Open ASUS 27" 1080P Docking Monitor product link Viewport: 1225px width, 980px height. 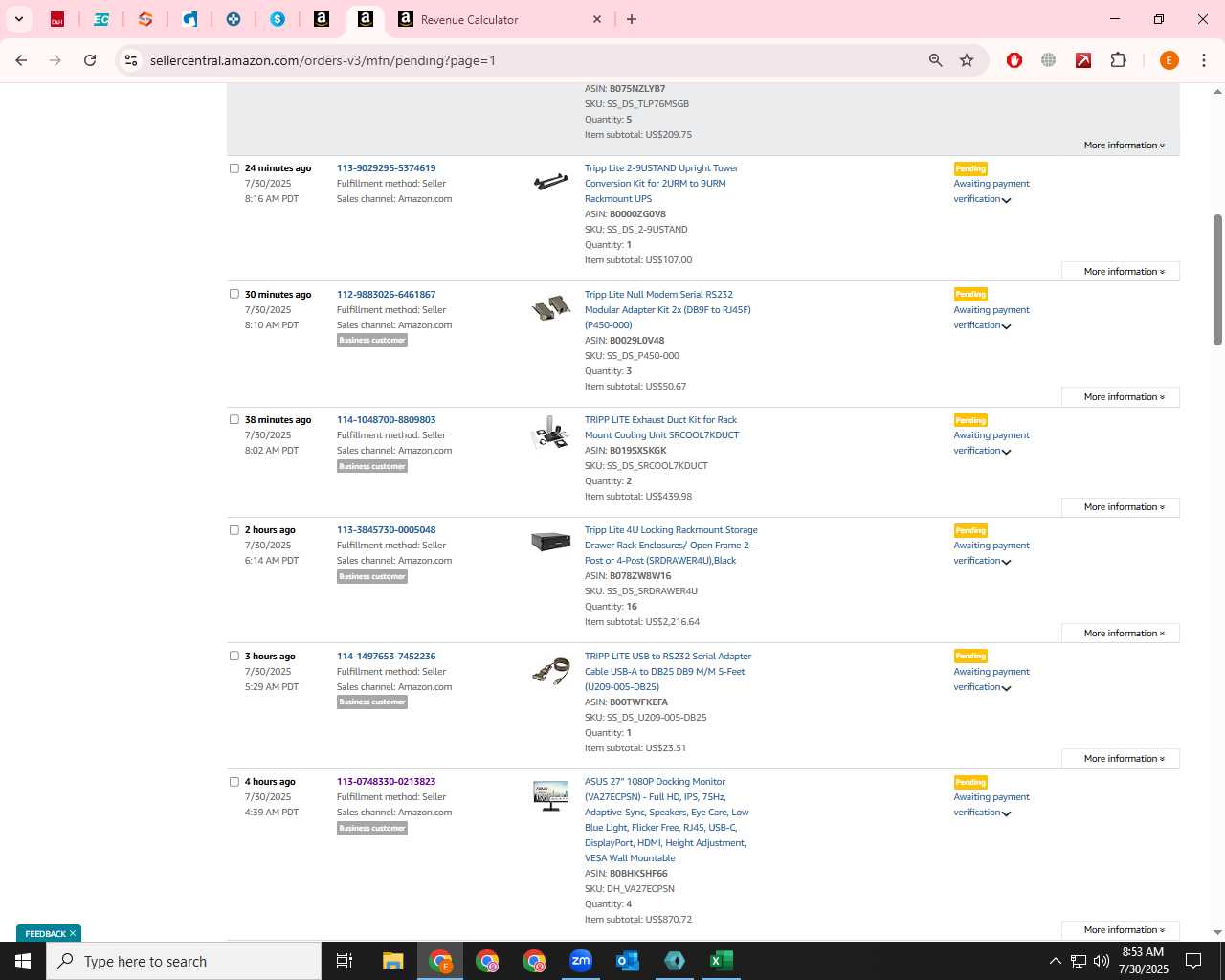(x=667, y=819)
